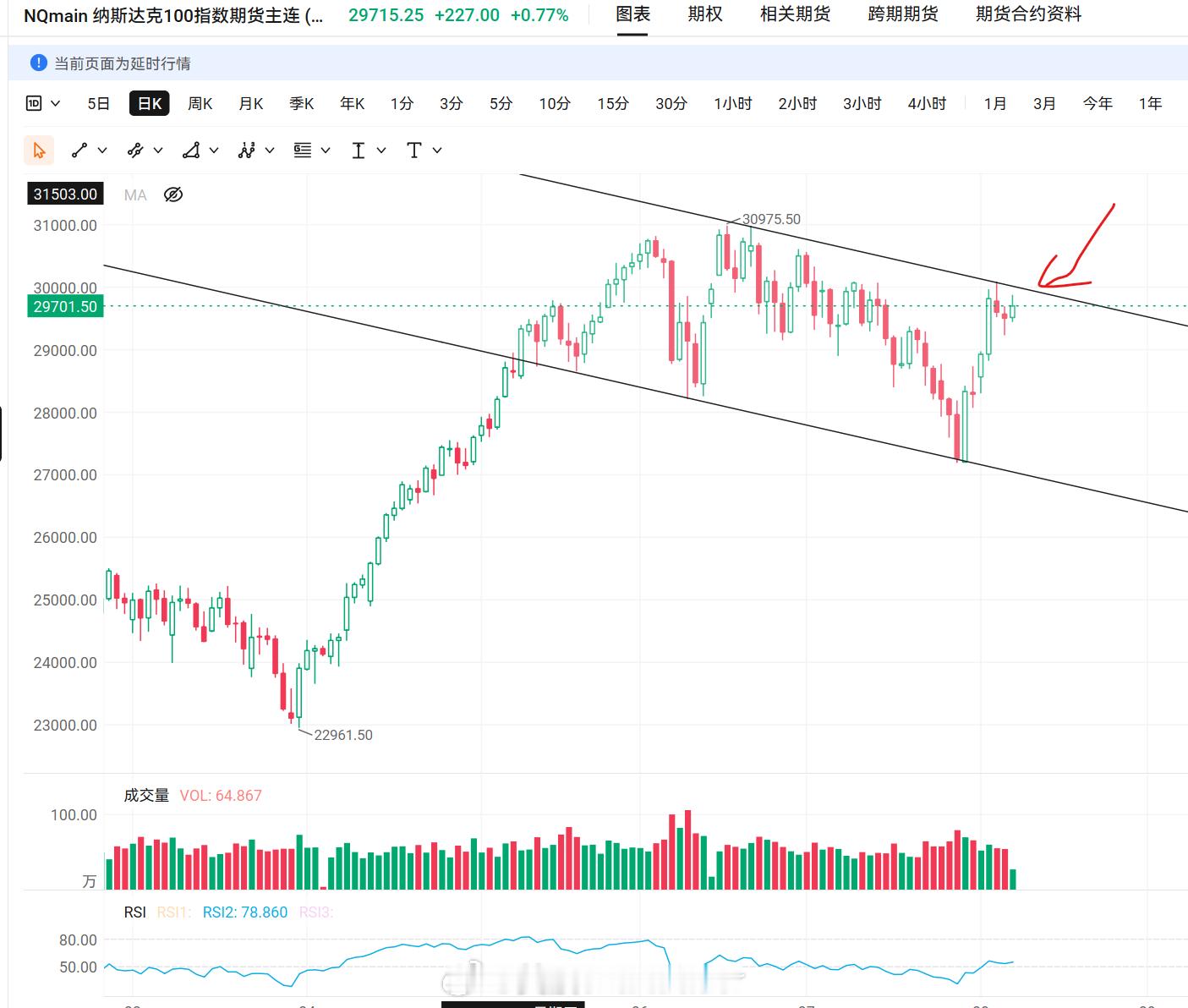This screenshot has width=1188, height=1008.
Task: Click the delayed quote info icon
Action: (x=38, y=63)
